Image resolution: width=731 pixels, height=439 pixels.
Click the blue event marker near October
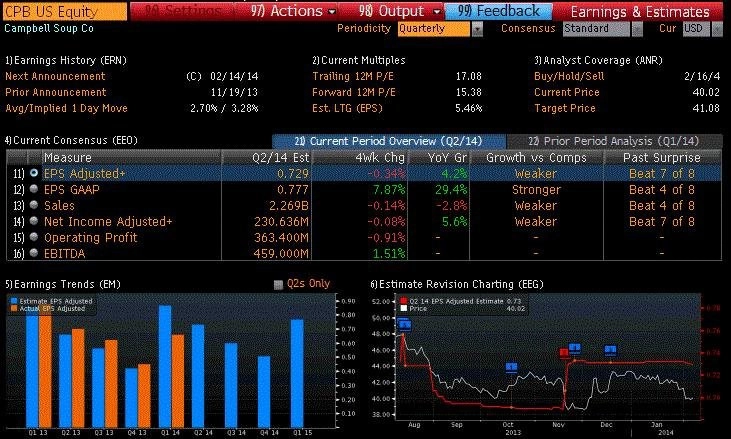(x=511, y=368)
